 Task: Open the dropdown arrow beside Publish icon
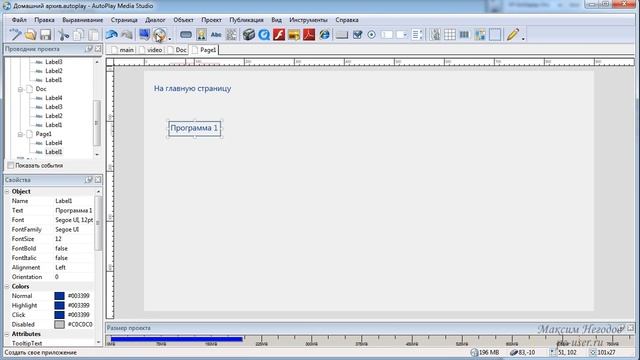coord(170,39)
